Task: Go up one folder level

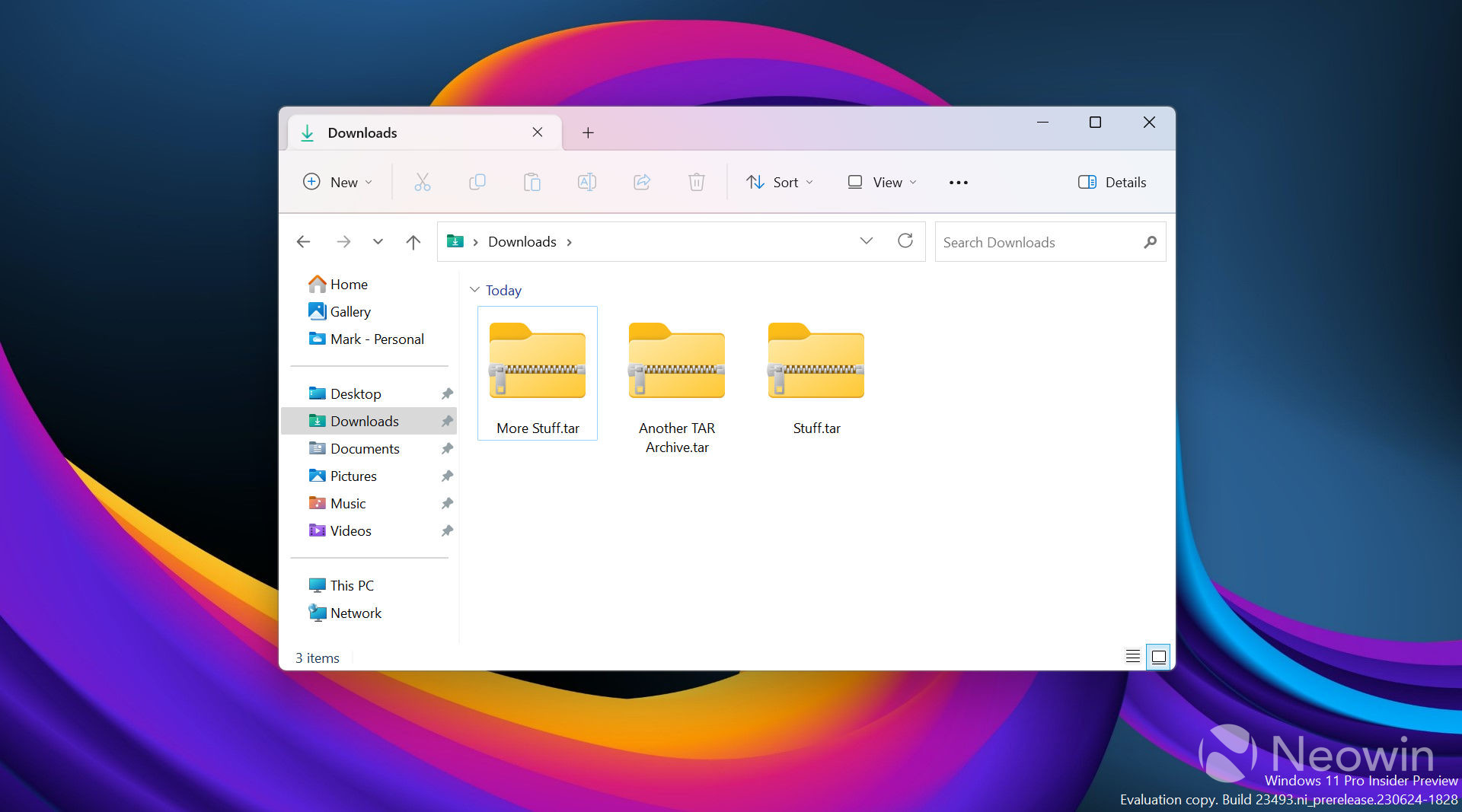Action: 413,242
